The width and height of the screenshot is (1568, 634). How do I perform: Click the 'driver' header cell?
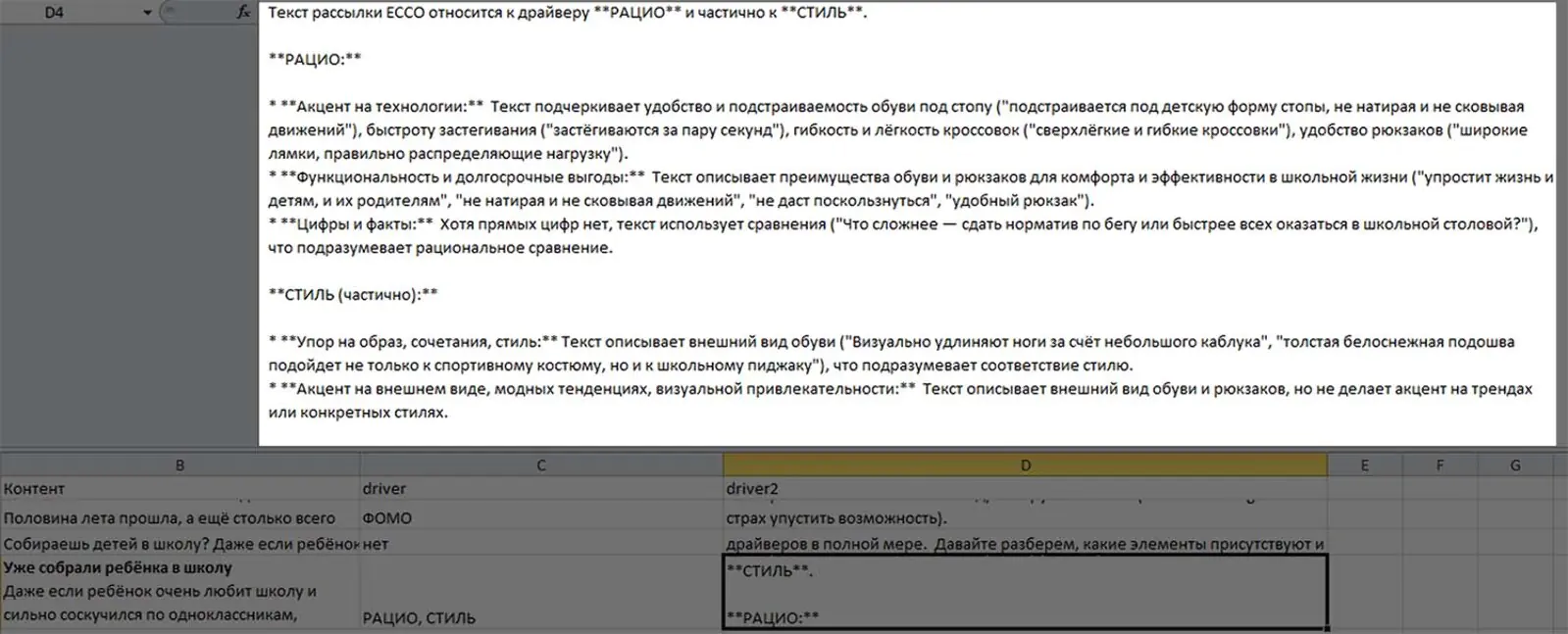point(540,489)
